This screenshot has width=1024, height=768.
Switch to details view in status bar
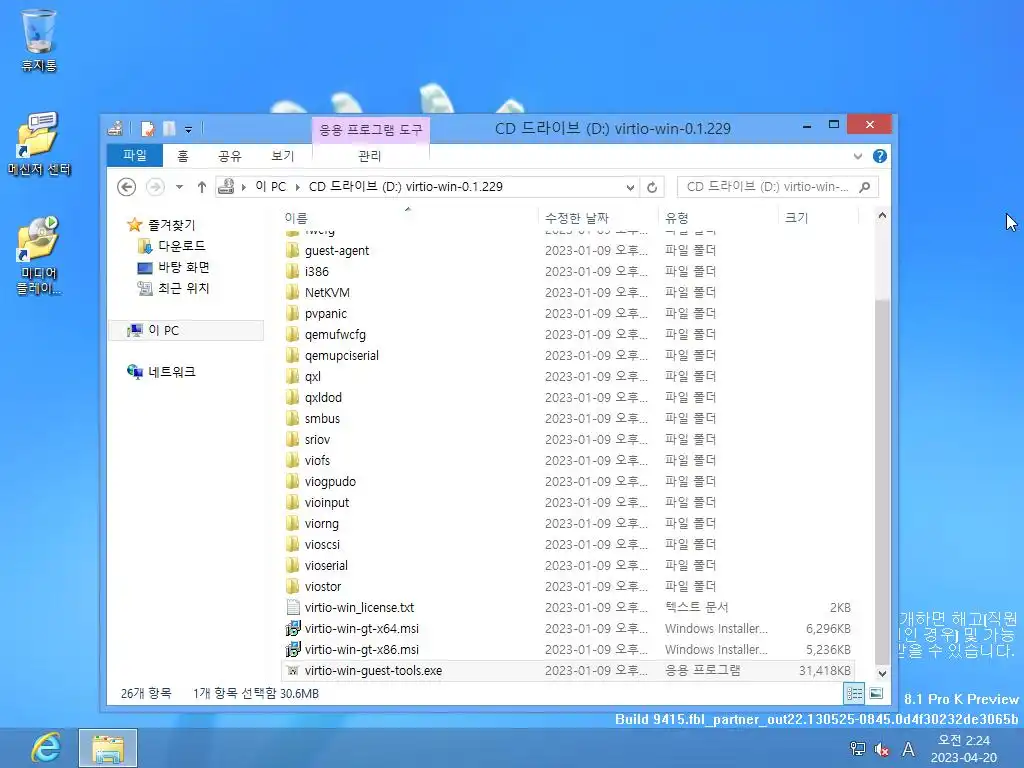click(x=854, y=694)
